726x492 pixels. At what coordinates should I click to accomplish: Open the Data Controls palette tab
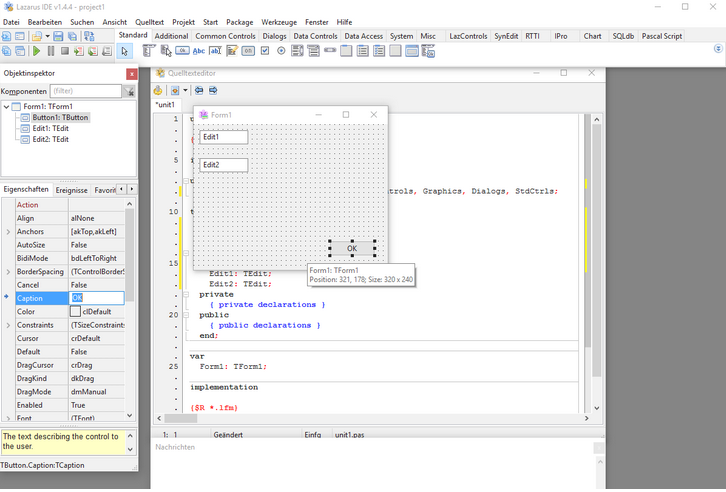point(315,36)
